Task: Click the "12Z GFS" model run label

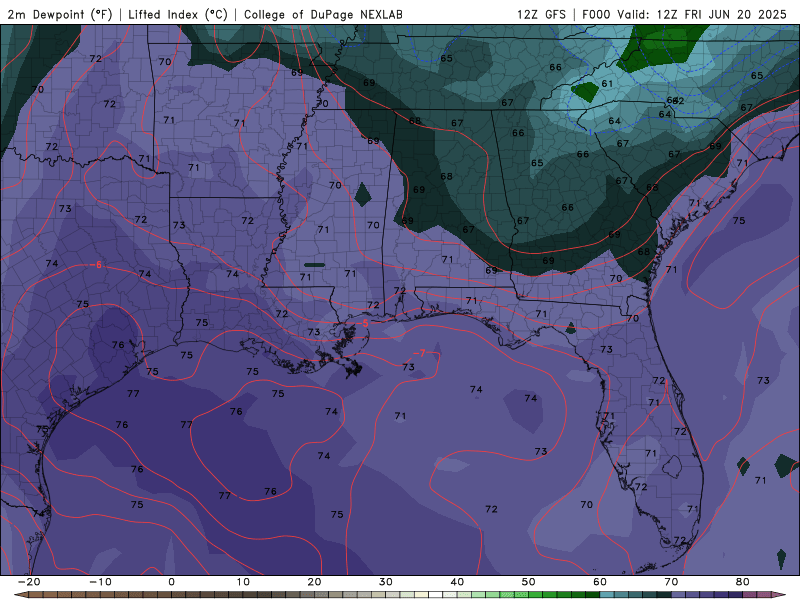Action: [541, 14]
